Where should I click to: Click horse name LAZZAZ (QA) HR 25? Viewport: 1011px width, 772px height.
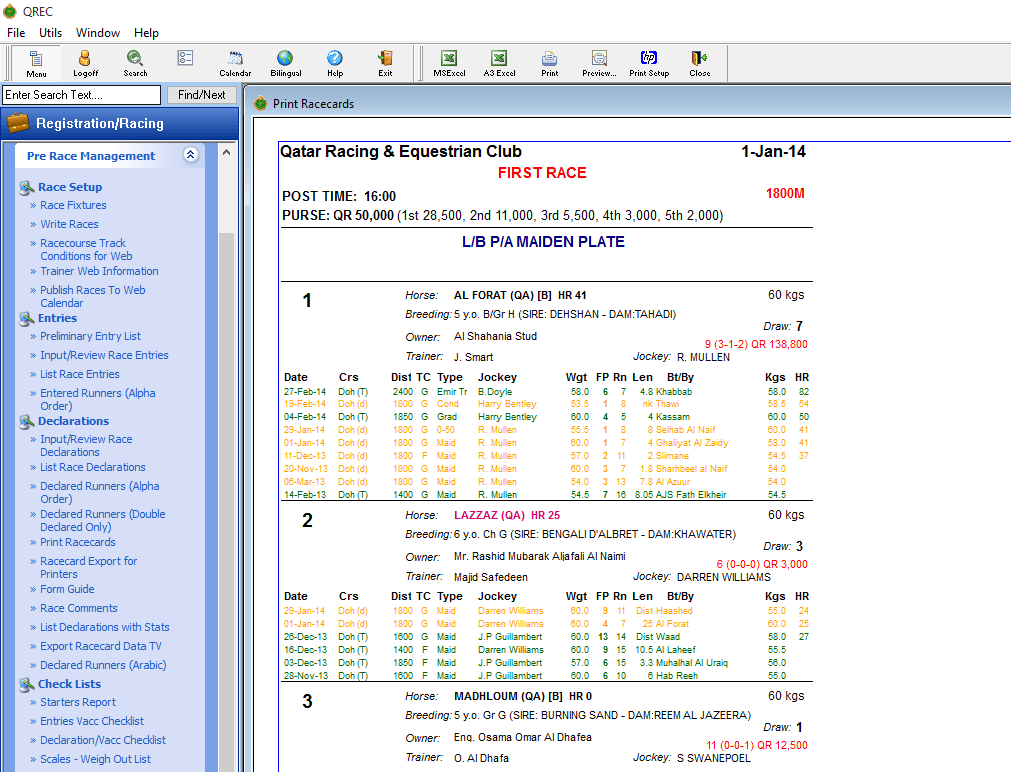tap(507, 515)
